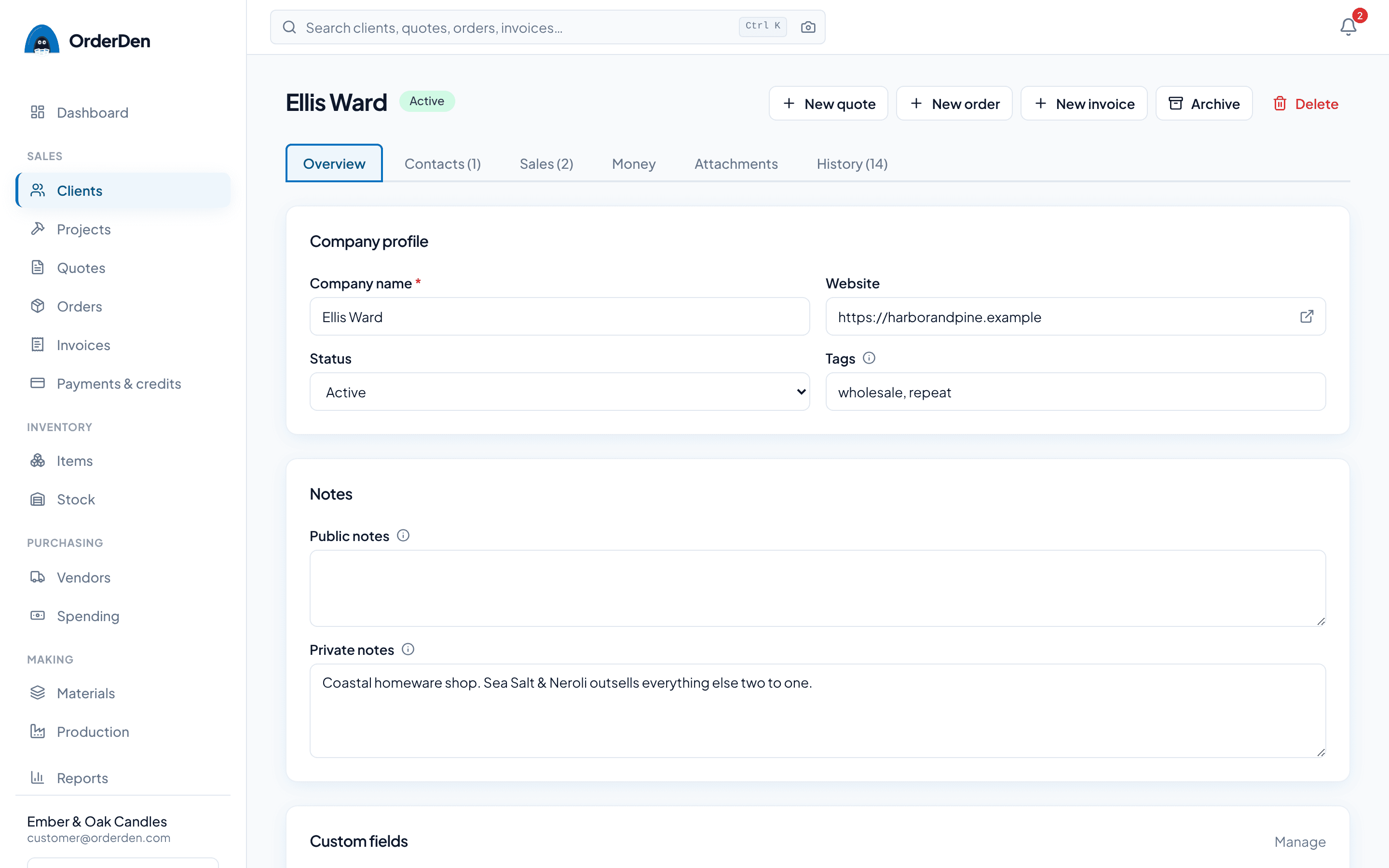Image resolution: width=1389 pixels, height=868 pixels.
Task: Click the Company name field
Action: 559,316
